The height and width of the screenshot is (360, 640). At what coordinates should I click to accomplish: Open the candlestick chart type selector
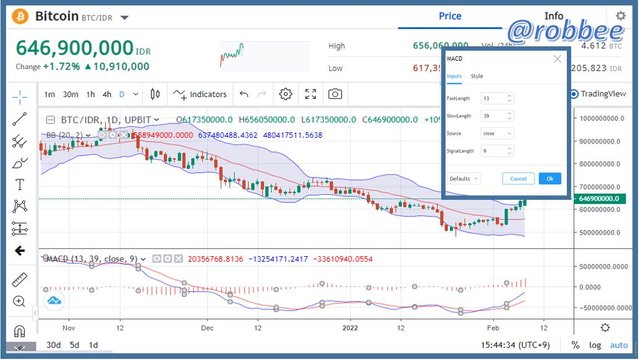coord(155,94)
